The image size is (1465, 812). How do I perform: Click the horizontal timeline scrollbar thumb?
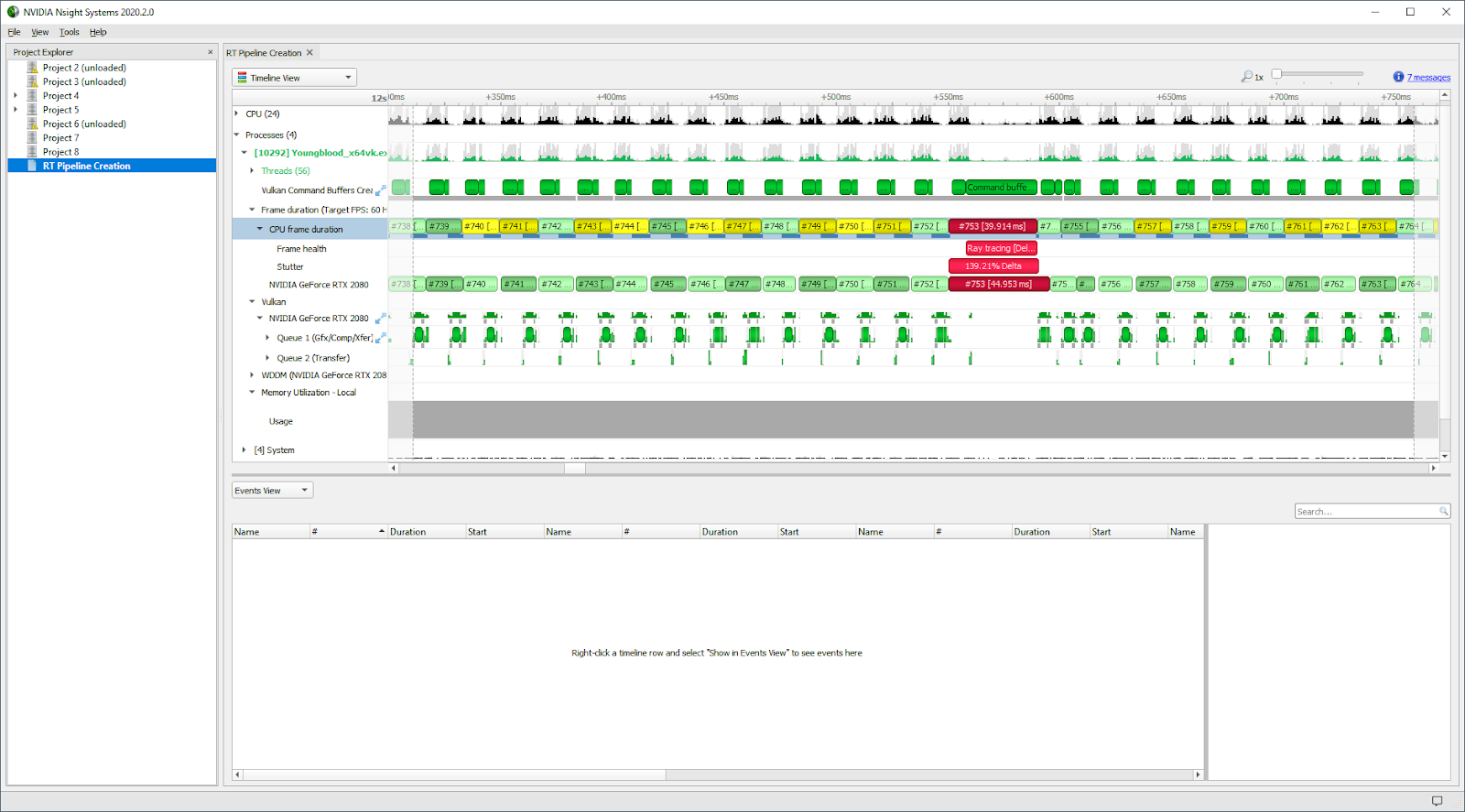pyautogui.click(x=575, y=468)
